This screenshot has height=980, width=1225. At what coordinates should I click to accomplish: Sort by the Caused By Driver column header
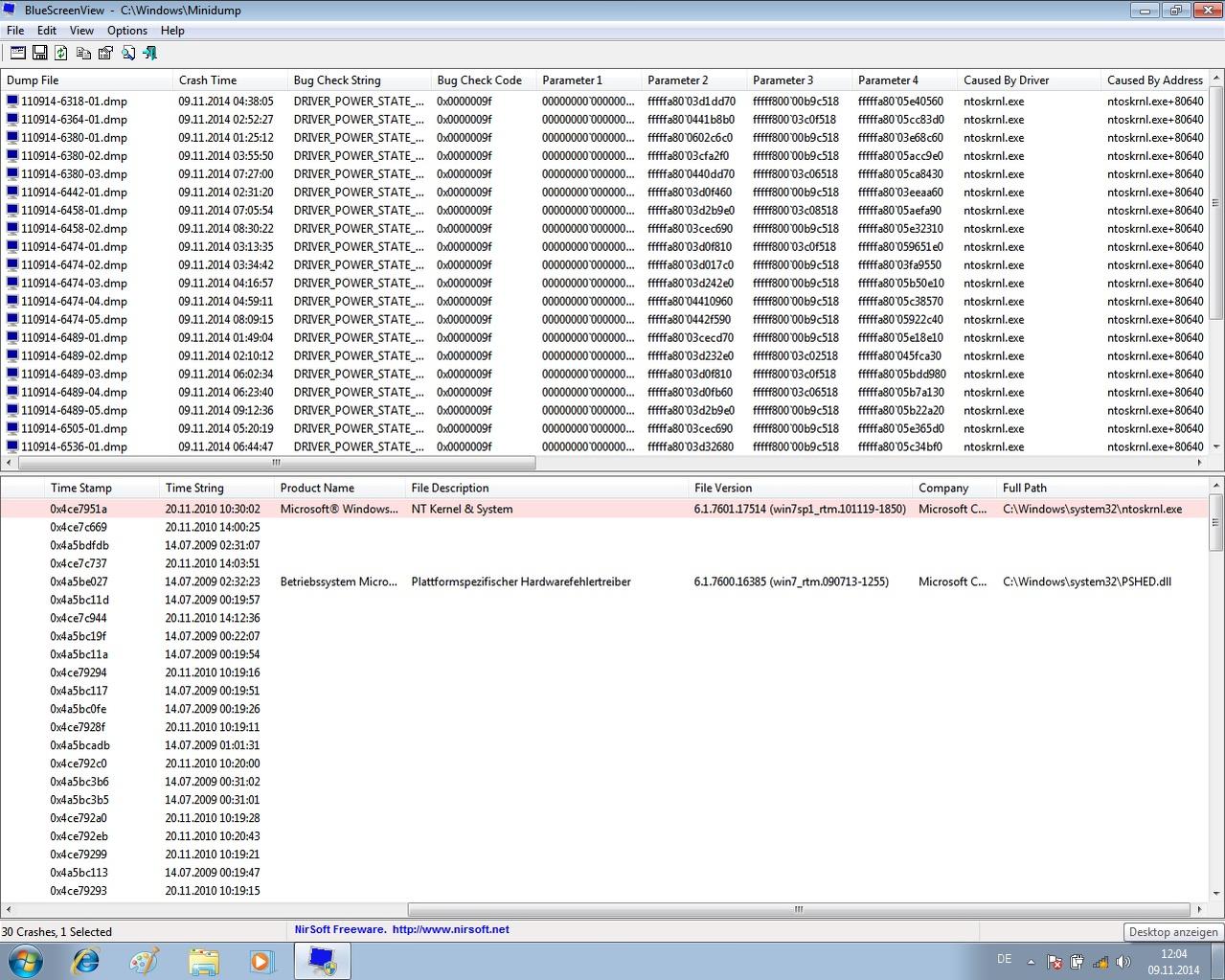click(1030, 80)
